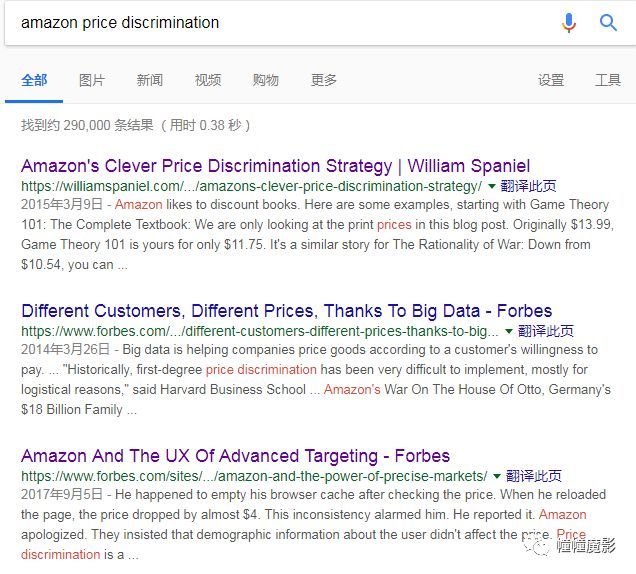636x574 pixels.
Task: Open the 购物 shopping tab
Action: click(266, 80)
